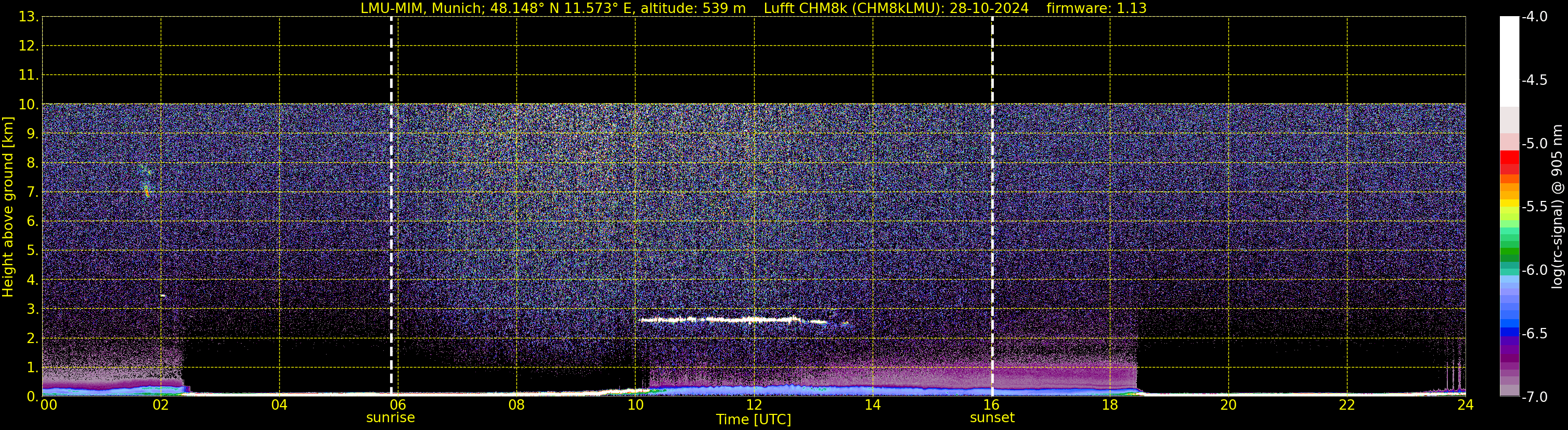Click the '24' time axis tick label

click(x=1466, y=405)
